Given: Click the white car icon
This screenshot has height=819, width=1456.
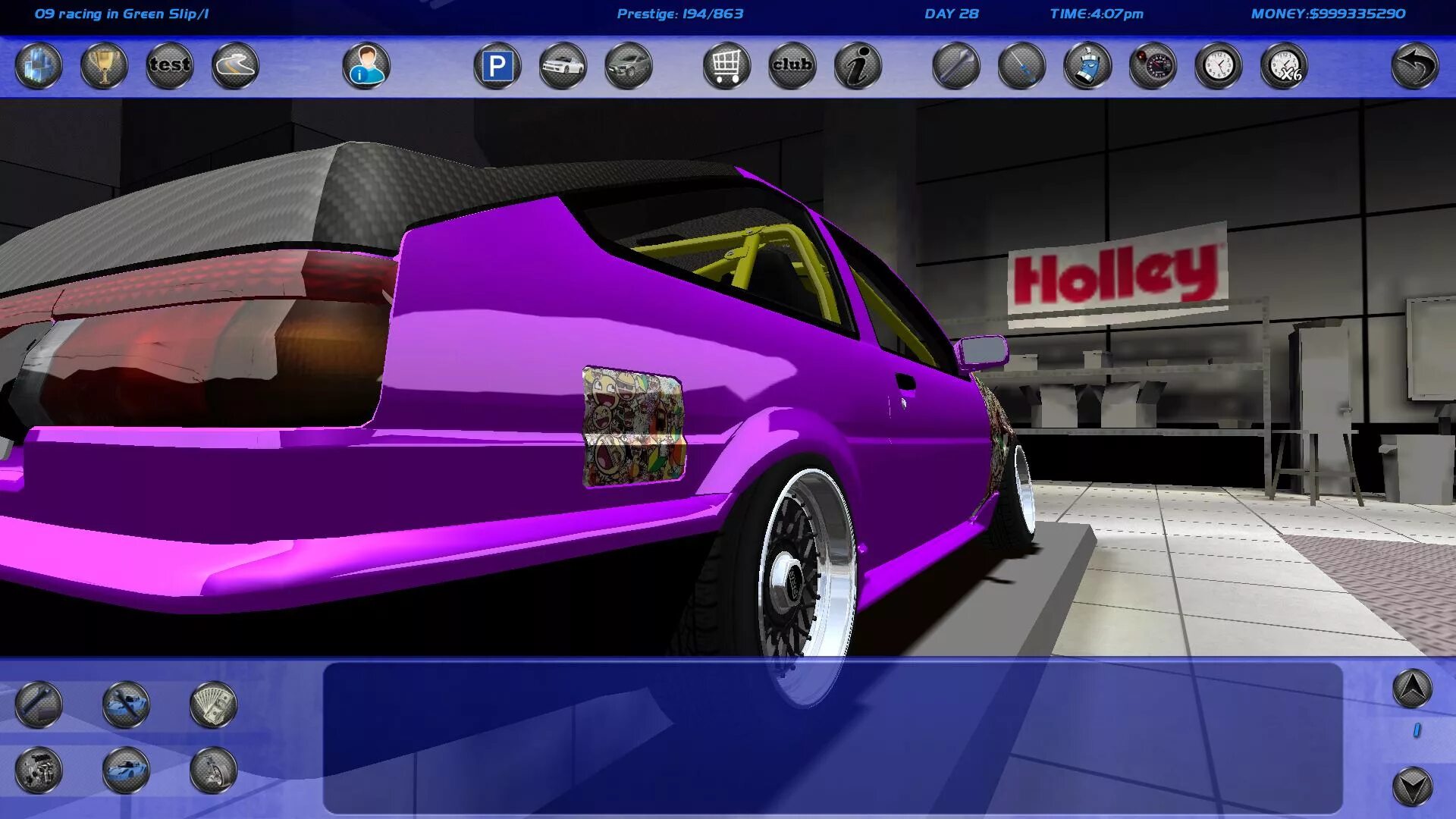Looking at the screenshot, I should pos(563,66).
